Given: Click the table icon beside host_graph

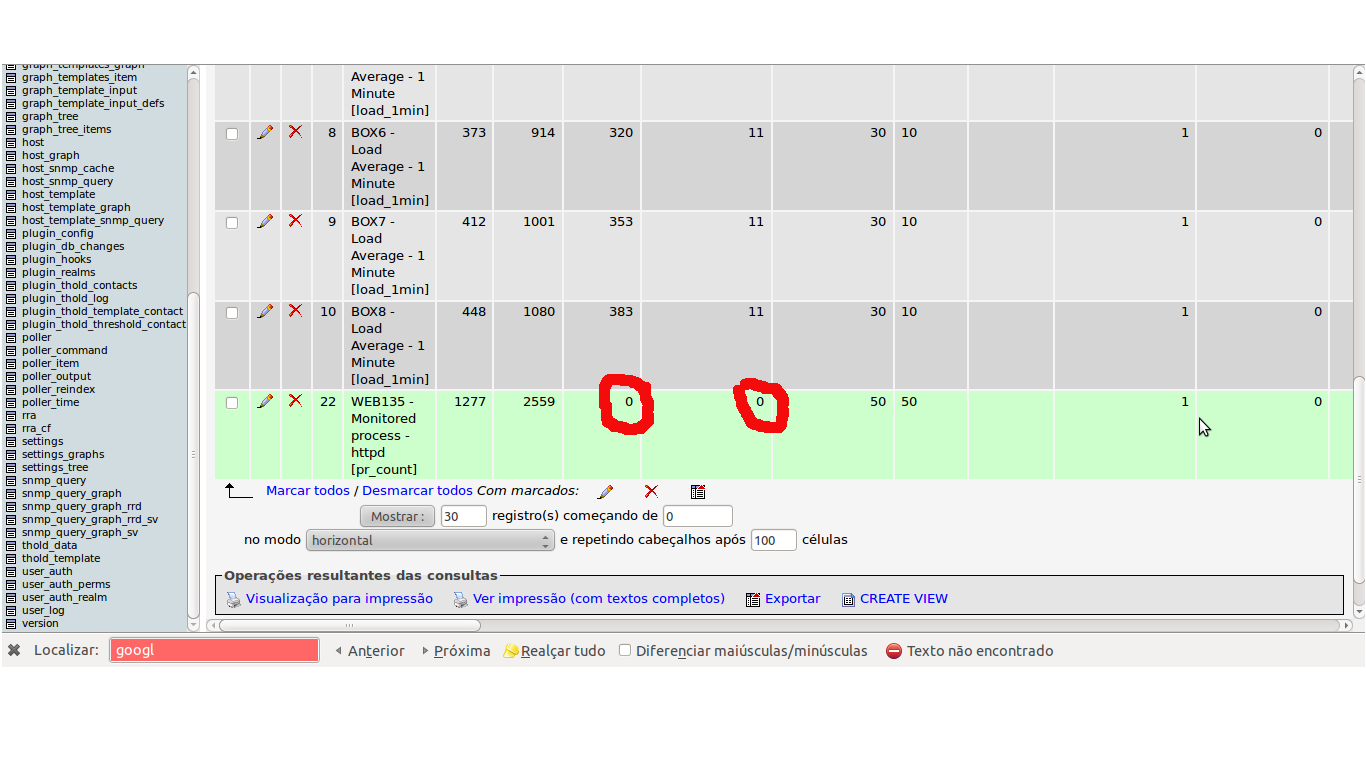Looking at the screenshot, I should [x=11, y=155].
